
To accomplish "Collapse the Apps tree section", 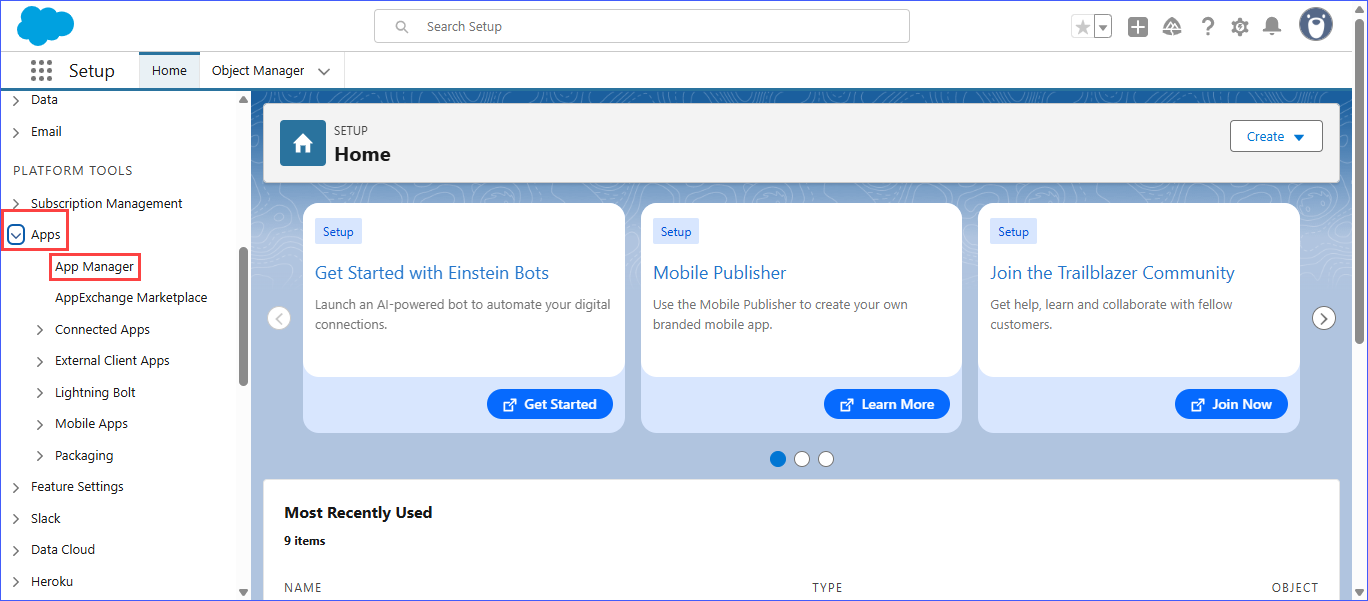I will coord(16,235).
